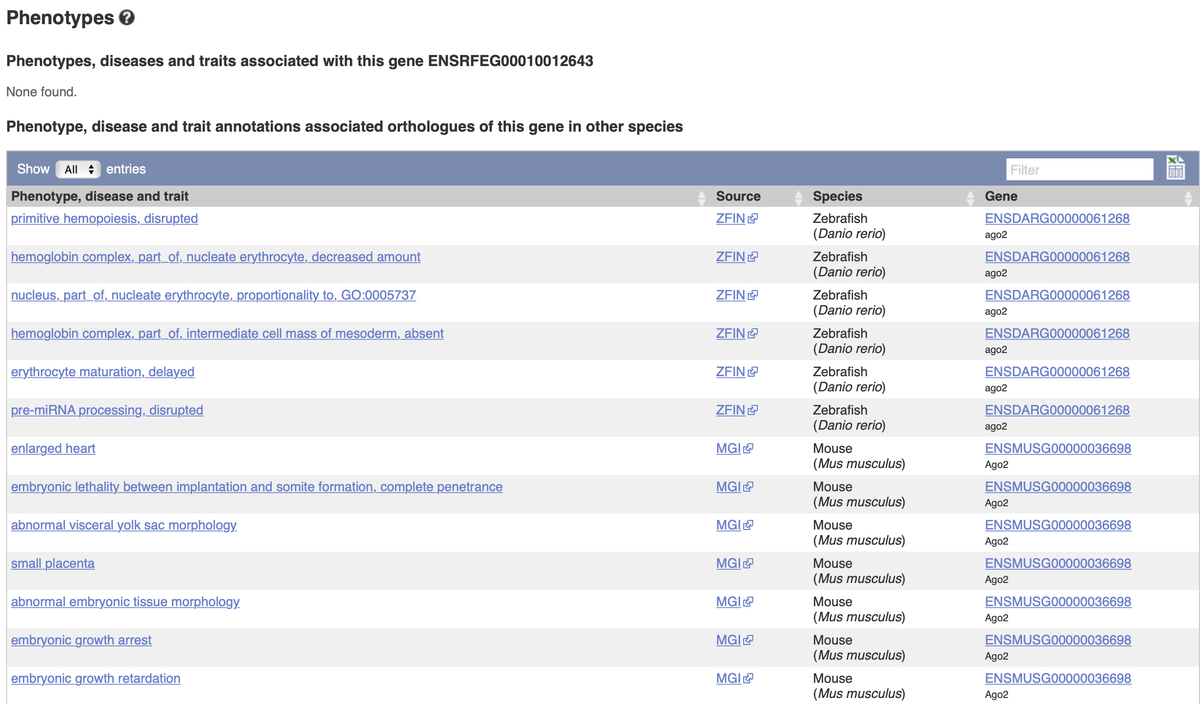Open ENSMUSG00000036698 in small placenta row
1200x704 pixels.
point(1058,563)
